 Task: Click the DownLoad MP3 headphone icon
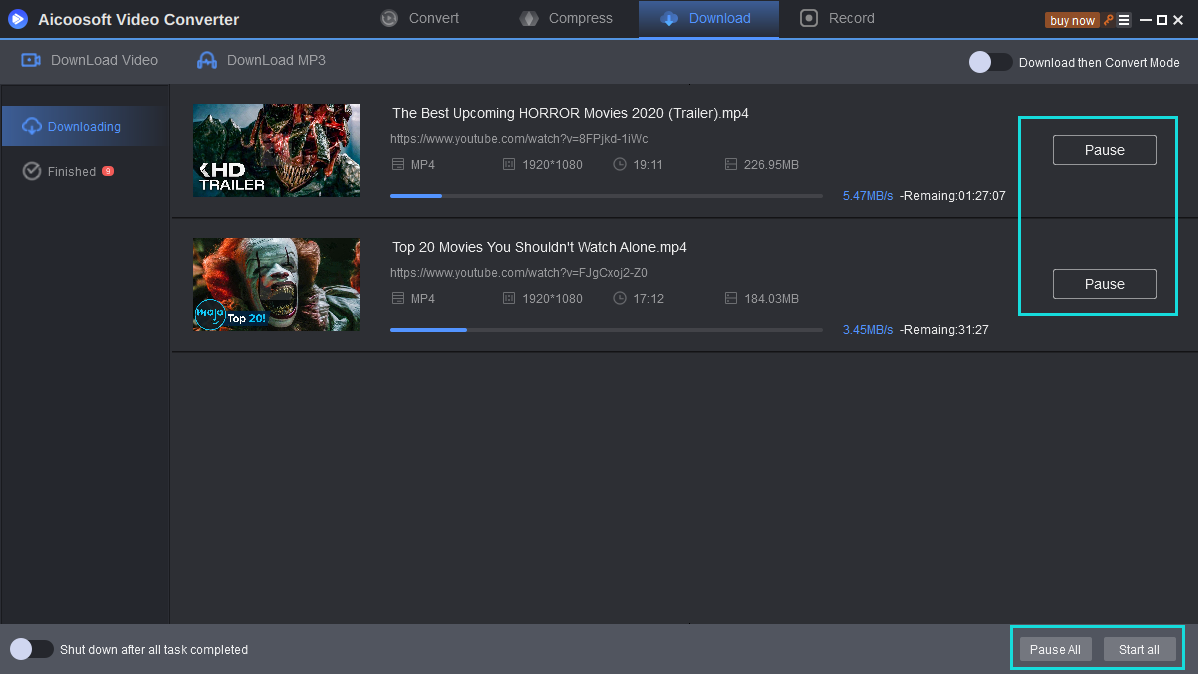point(206,60)
